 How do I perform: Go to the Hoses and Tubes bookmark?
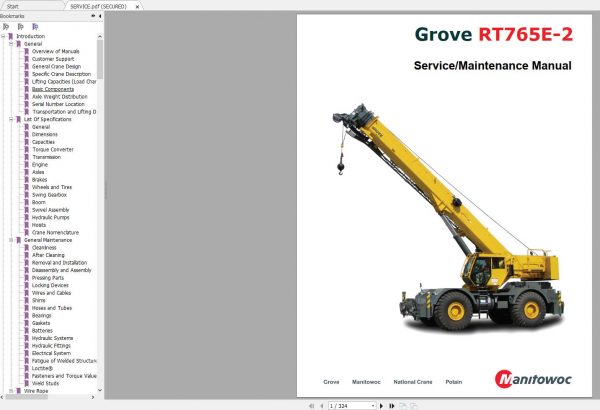coord(52,308)
